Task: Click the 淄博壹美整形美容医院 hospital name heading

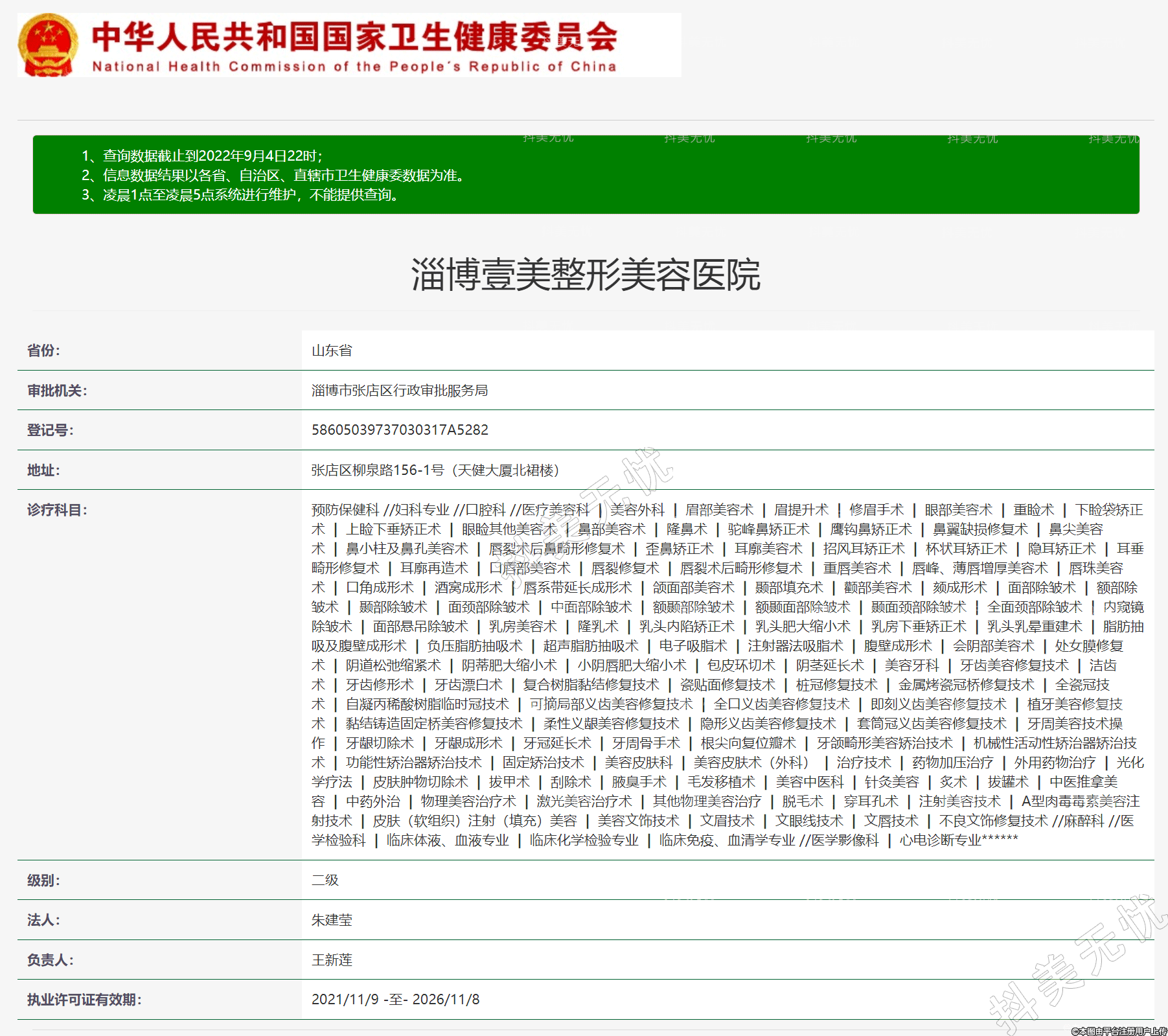Action: pyautogui.click(x=586, y=275)
